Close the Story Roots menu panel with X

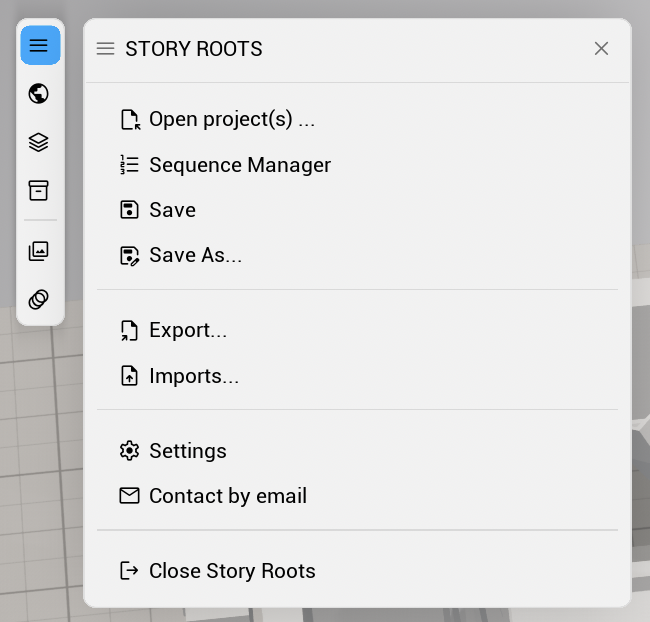tap(601, 49)
